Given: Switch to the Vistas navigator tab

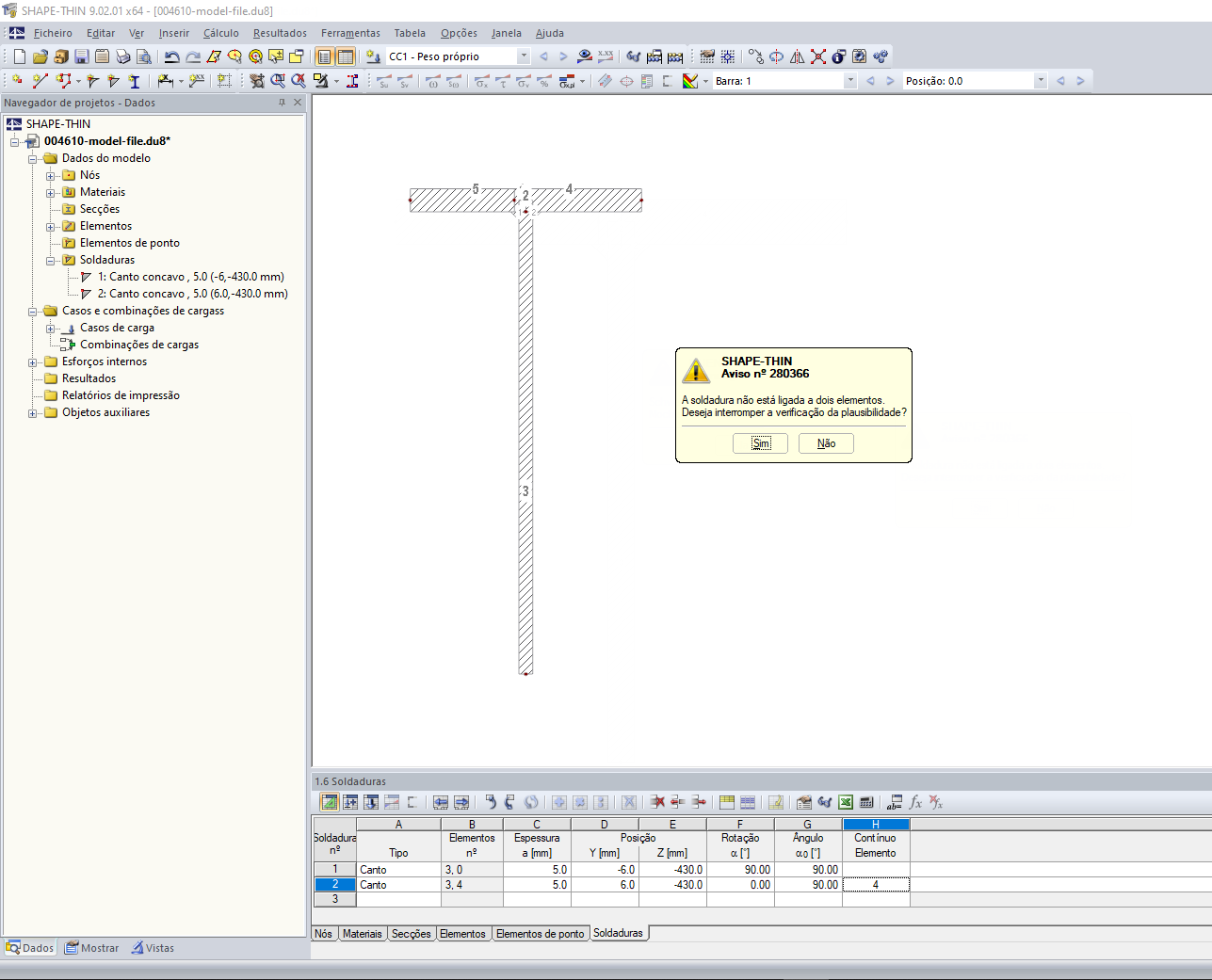Looking at the screenshot, I should [153, 948].
